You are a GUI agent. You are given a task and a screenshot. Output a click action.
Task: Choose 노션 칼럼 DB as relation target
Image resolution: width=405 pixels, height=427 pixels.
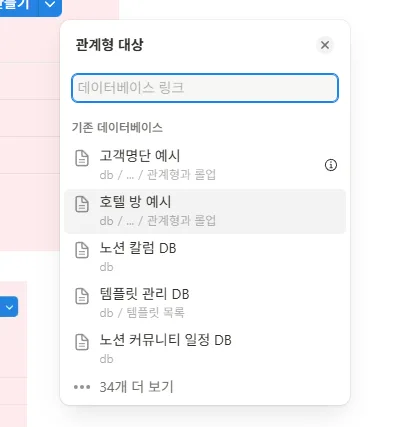coord(205,257)
